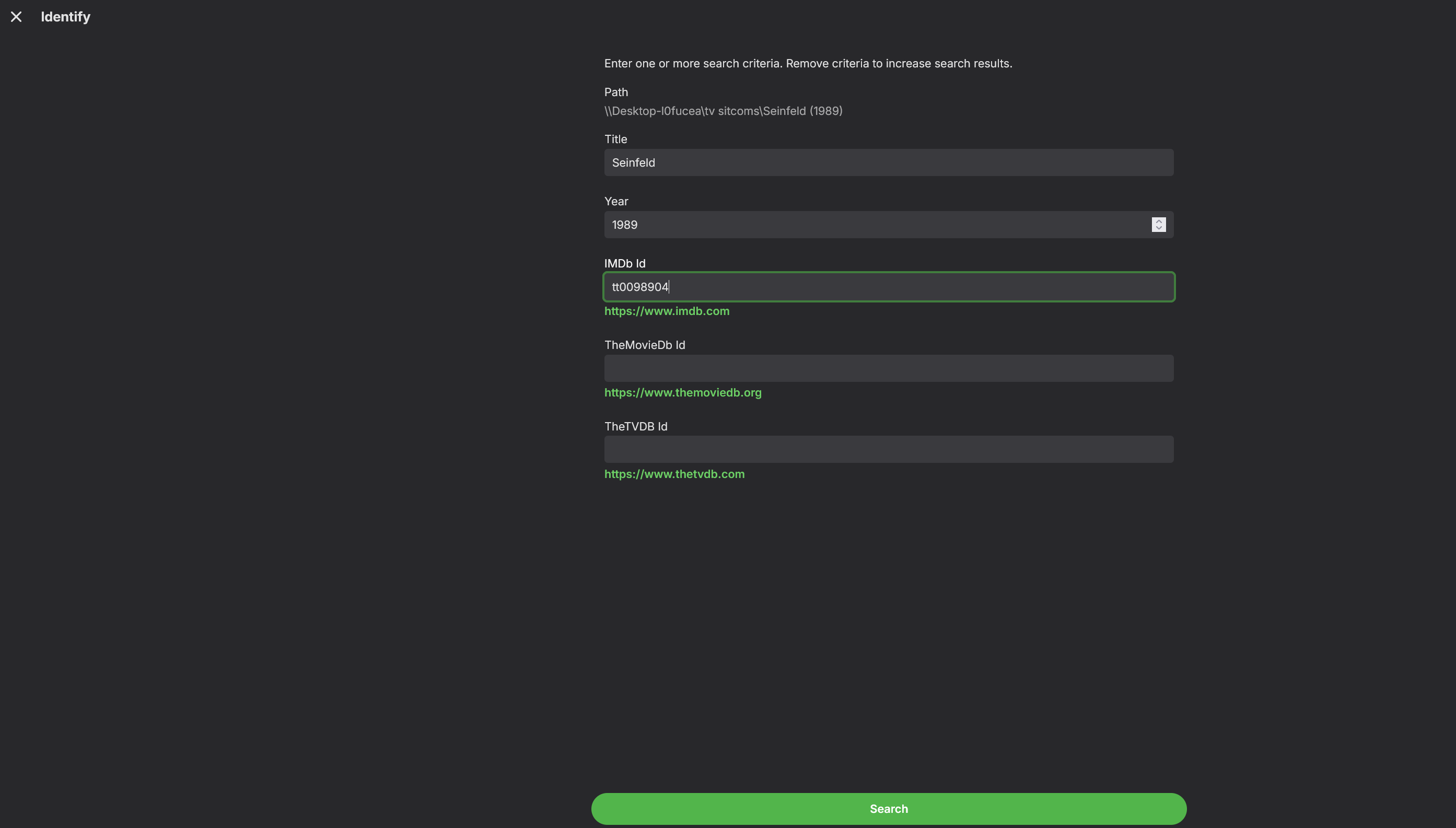Click the IMDb Id label
This screenshot has height=828, width=1456.
[624, 263]
